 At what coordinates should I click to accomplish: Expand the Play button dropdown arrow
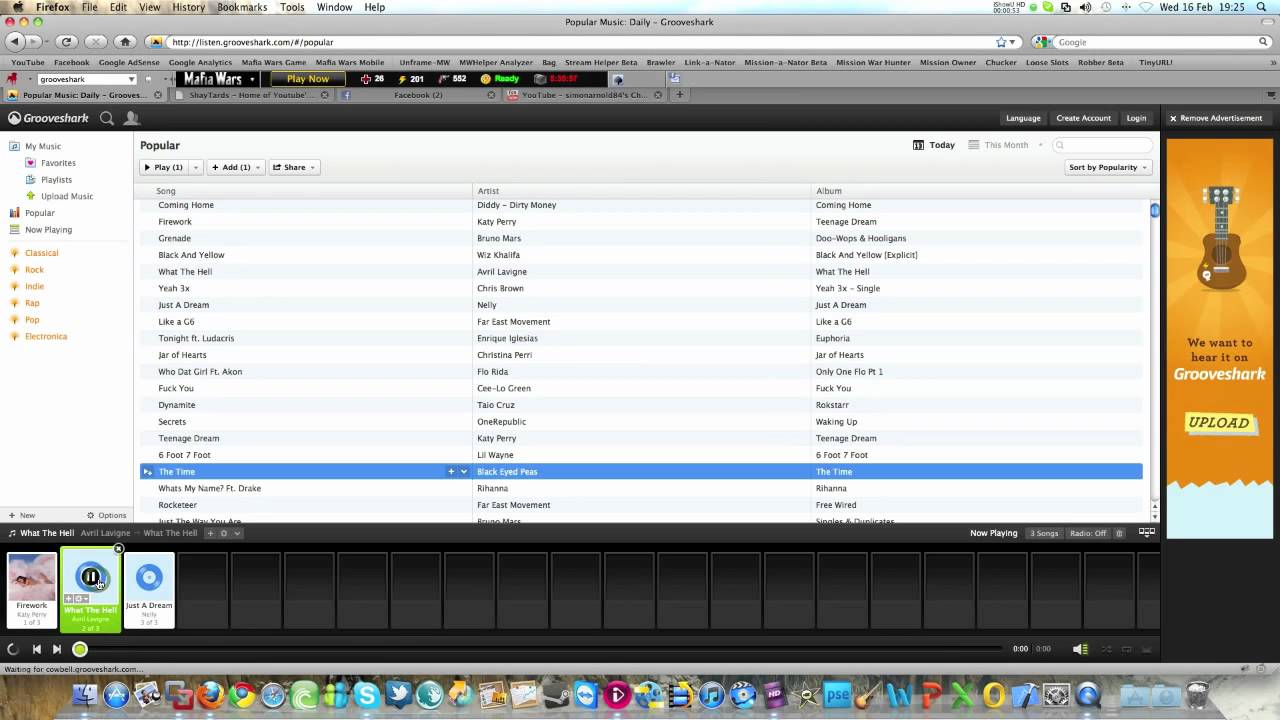[x=195, y=167]
